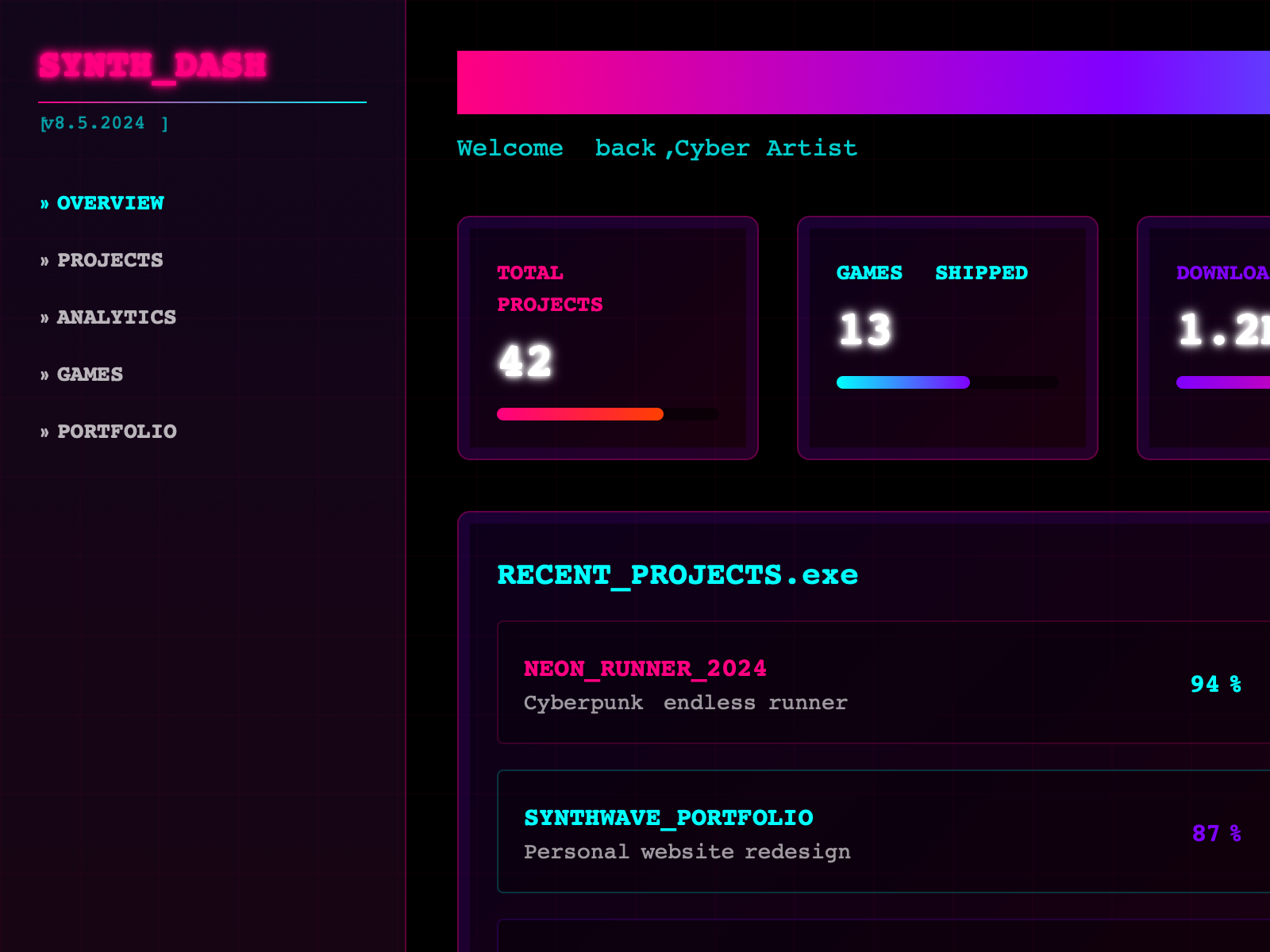Image resolution: width=1270 pixels, height=952 pixels.
Task: Click the » chevron beside PORTFOLIO
Action: point(44,432)
